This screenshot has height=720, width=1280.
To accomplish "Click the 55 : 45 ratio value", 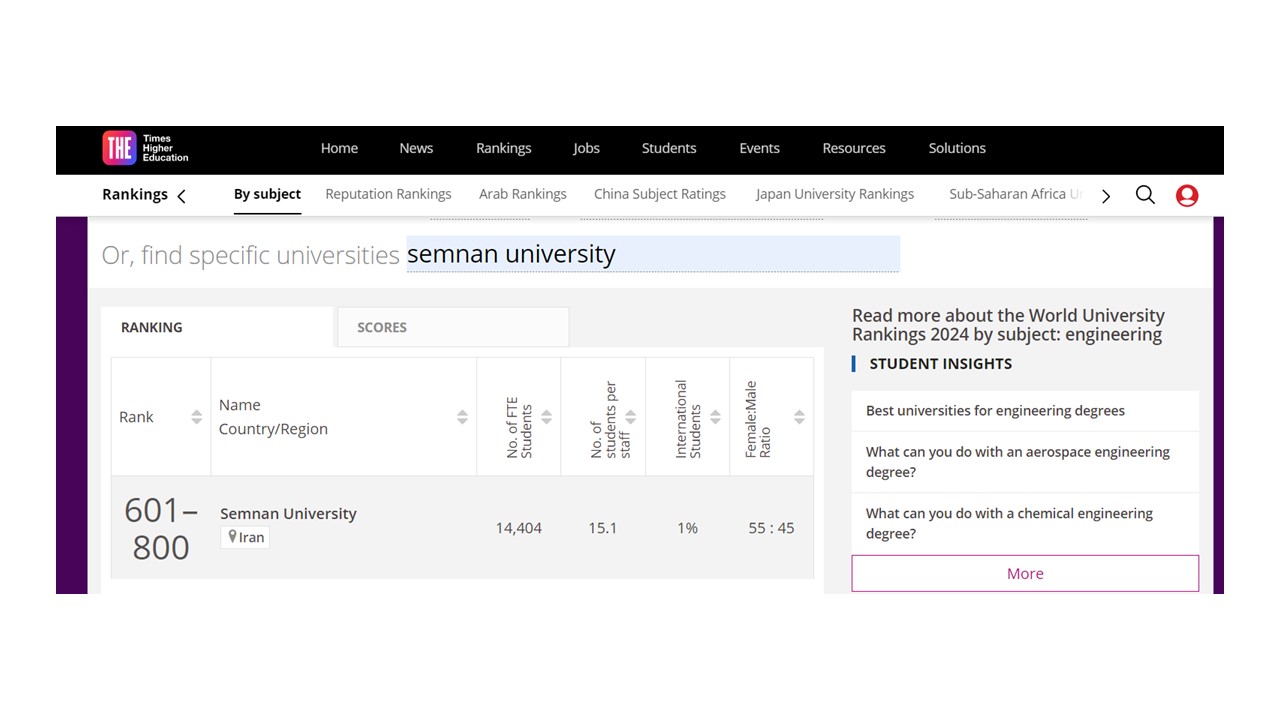I will click(771, 528).
